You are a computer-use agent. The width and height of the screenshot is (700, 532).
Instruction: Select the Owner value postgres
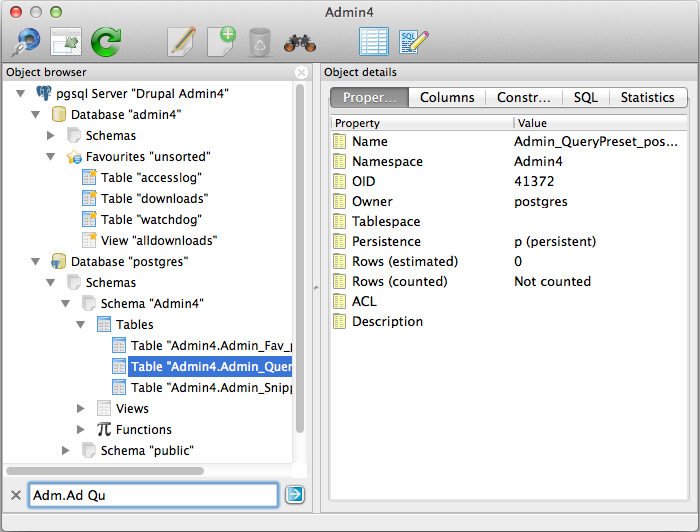[x=541, y=201]
